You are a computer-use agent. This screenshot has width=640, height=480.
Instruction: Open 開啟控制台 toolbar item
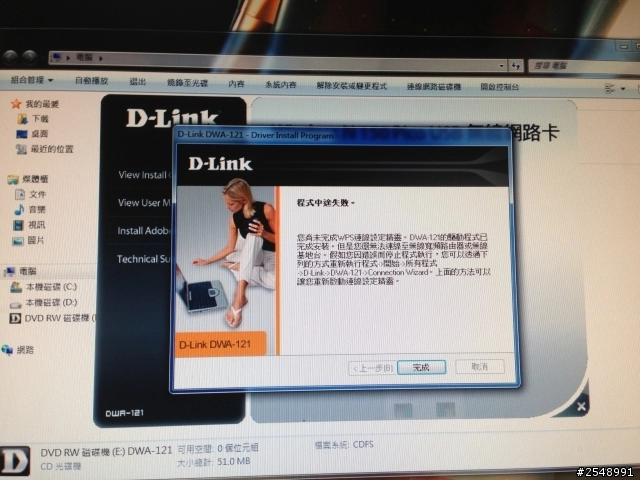click(x=500, y=87)
